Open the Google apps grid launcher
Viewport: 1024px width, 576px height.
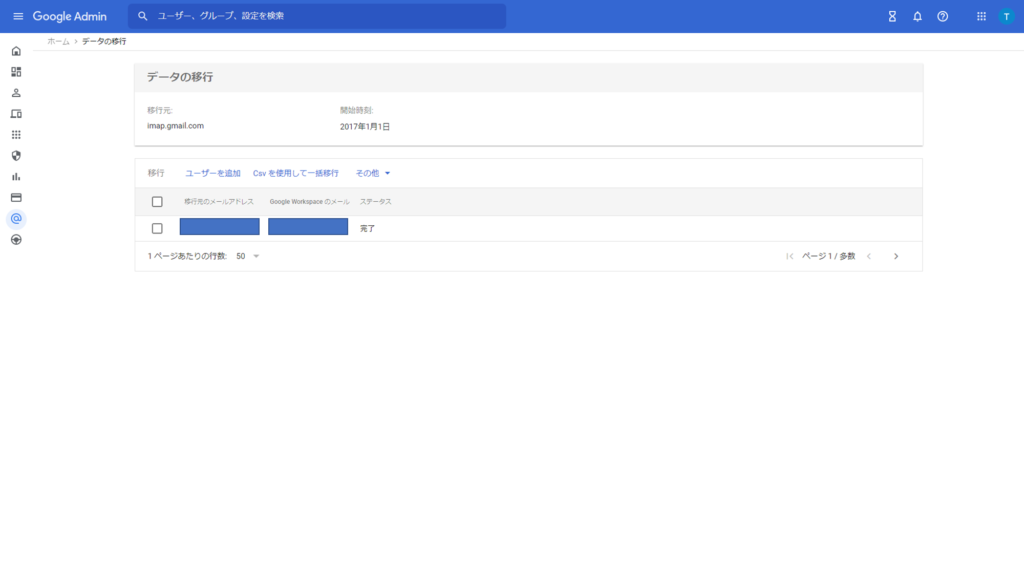[981, 16]
